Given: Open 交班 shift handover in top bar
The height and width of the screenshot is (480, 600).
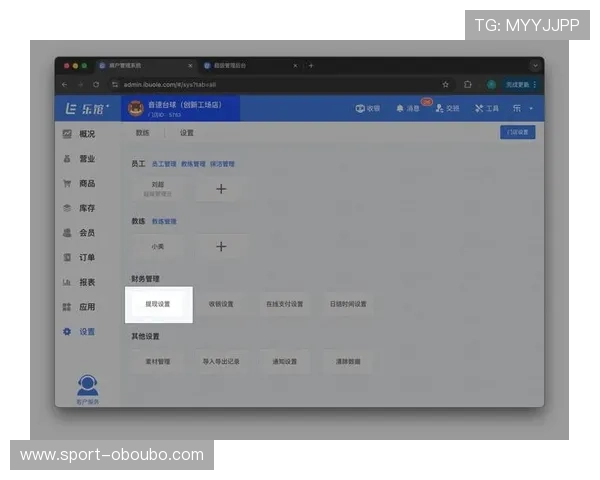Looking at the screenshot, I should point(447,108).
